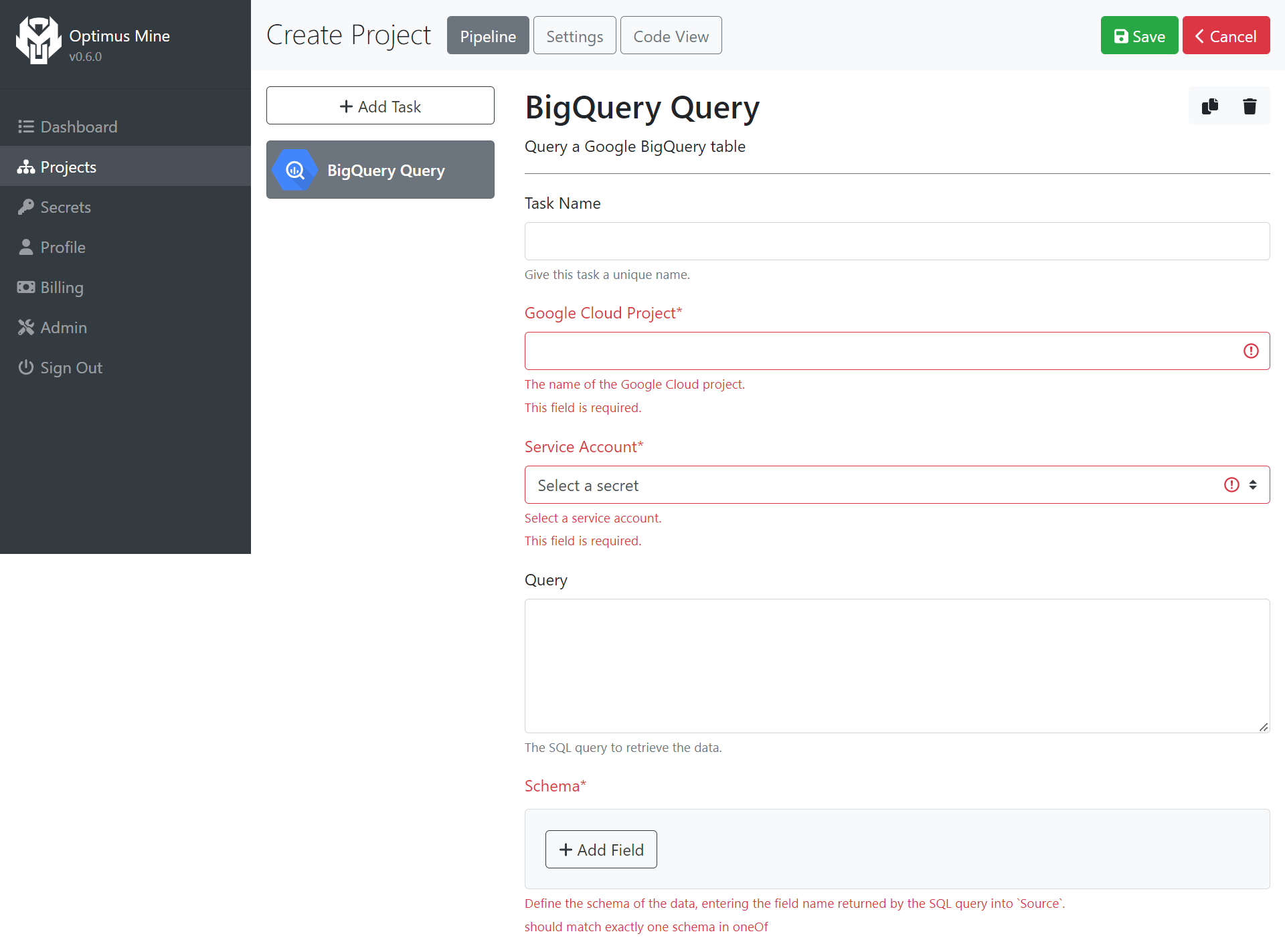Image resolution: width=1285 pixels, height=952 pixels.
Task: Switch to the Code View tab
Action: point(671,36)
